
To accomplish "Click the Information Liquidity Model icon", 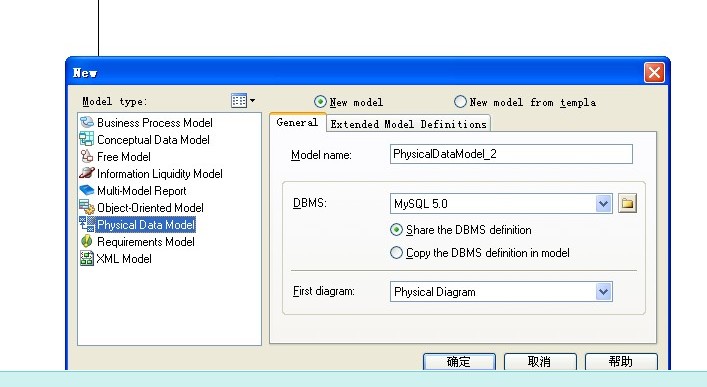I will 87,173.
